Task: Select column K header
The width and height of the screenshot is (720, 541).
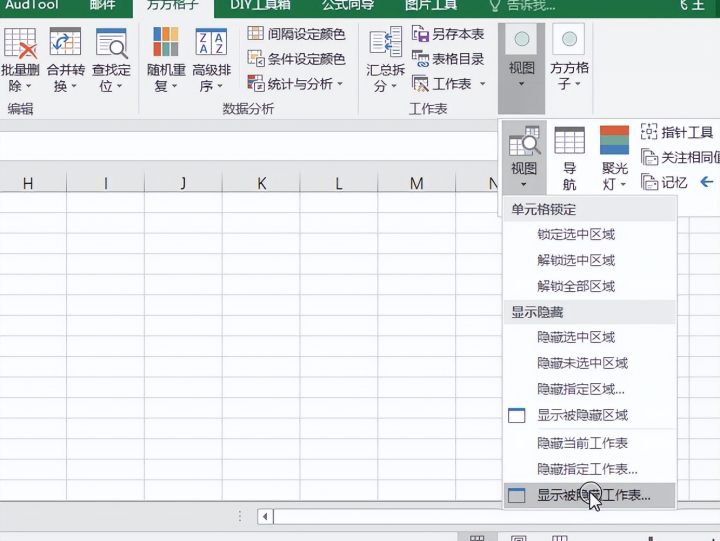Action: coord(261,183)
